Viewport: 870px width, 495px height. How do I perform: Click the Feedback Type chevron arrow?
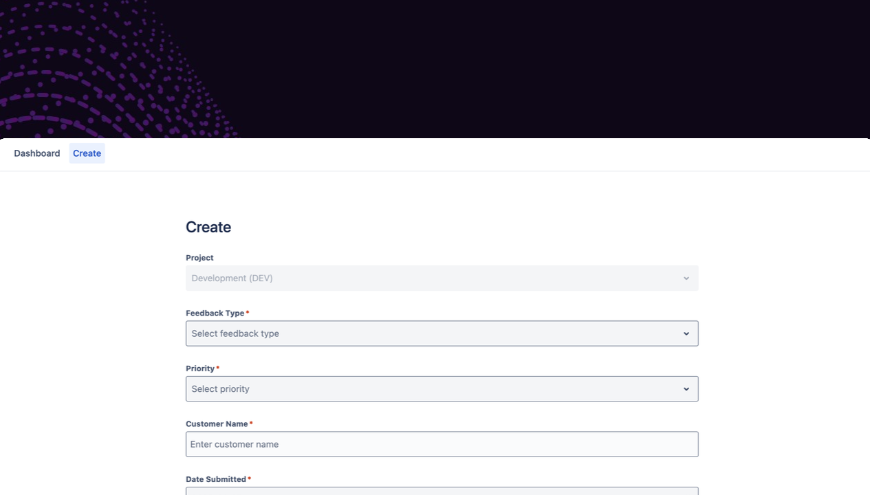[686, 333]
